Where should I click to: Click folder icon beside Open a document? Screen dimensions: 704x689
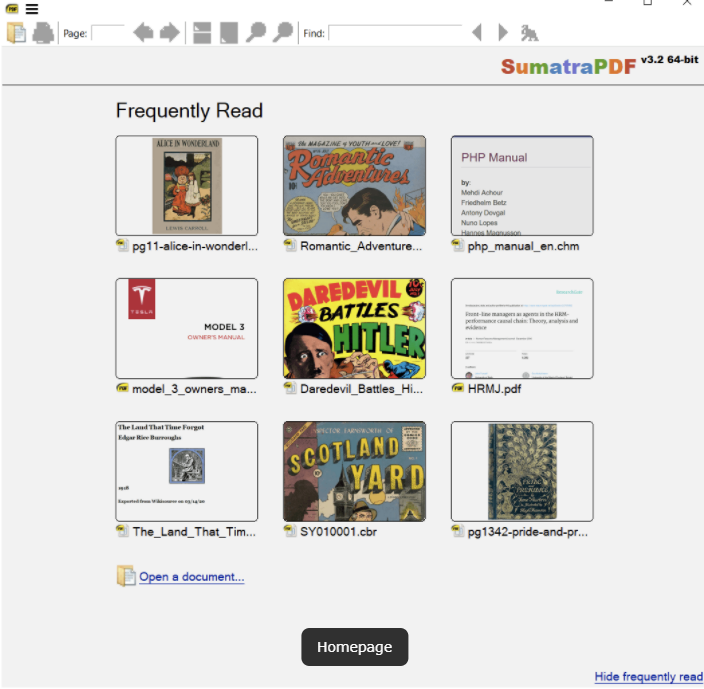(126, 576)
